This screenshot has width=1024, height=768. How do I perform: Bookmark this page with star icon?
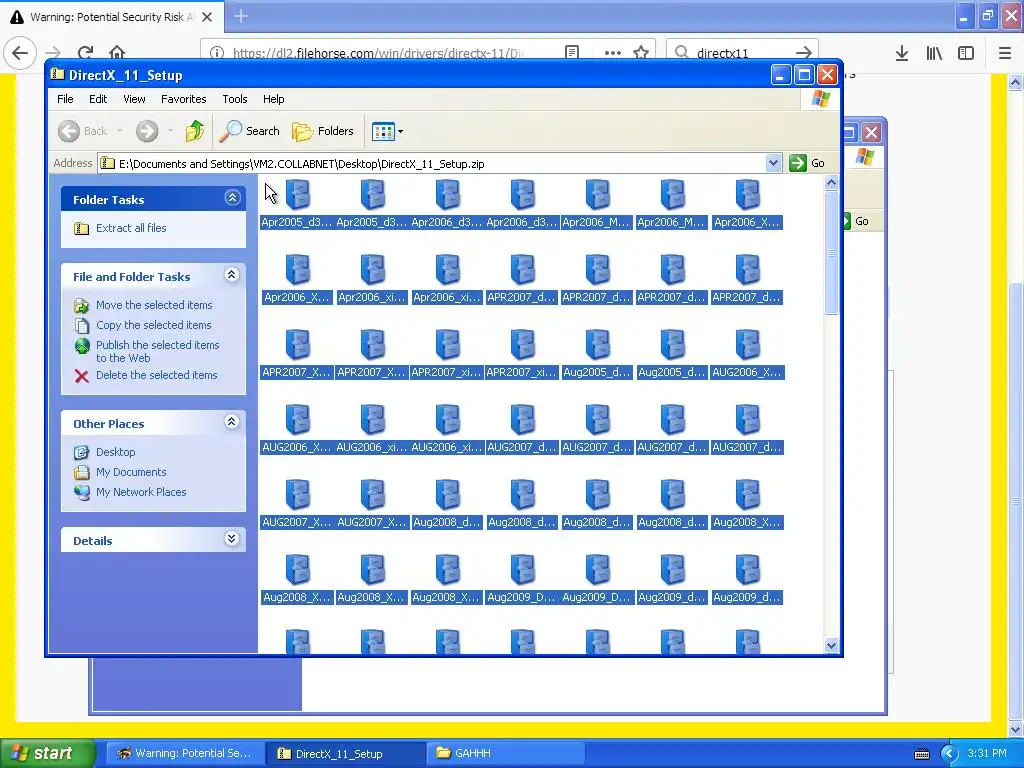[641, 52]
